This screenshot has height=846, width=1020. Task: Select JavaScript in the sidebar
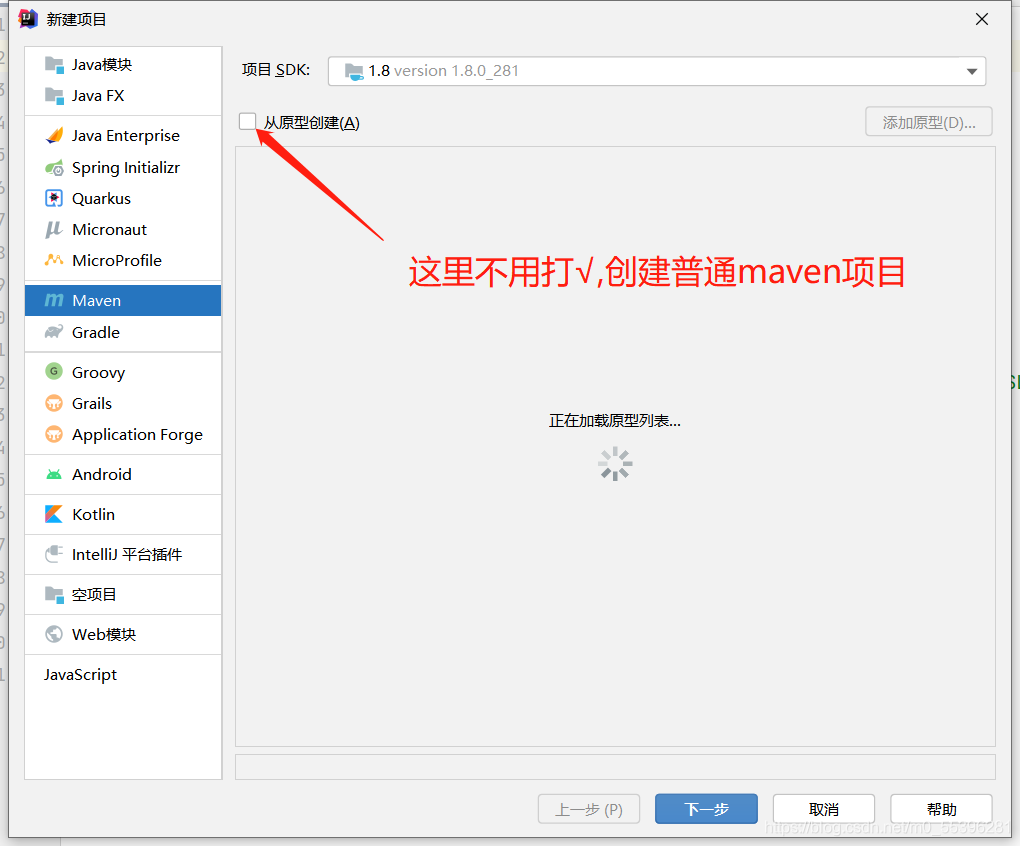[80, 674]
